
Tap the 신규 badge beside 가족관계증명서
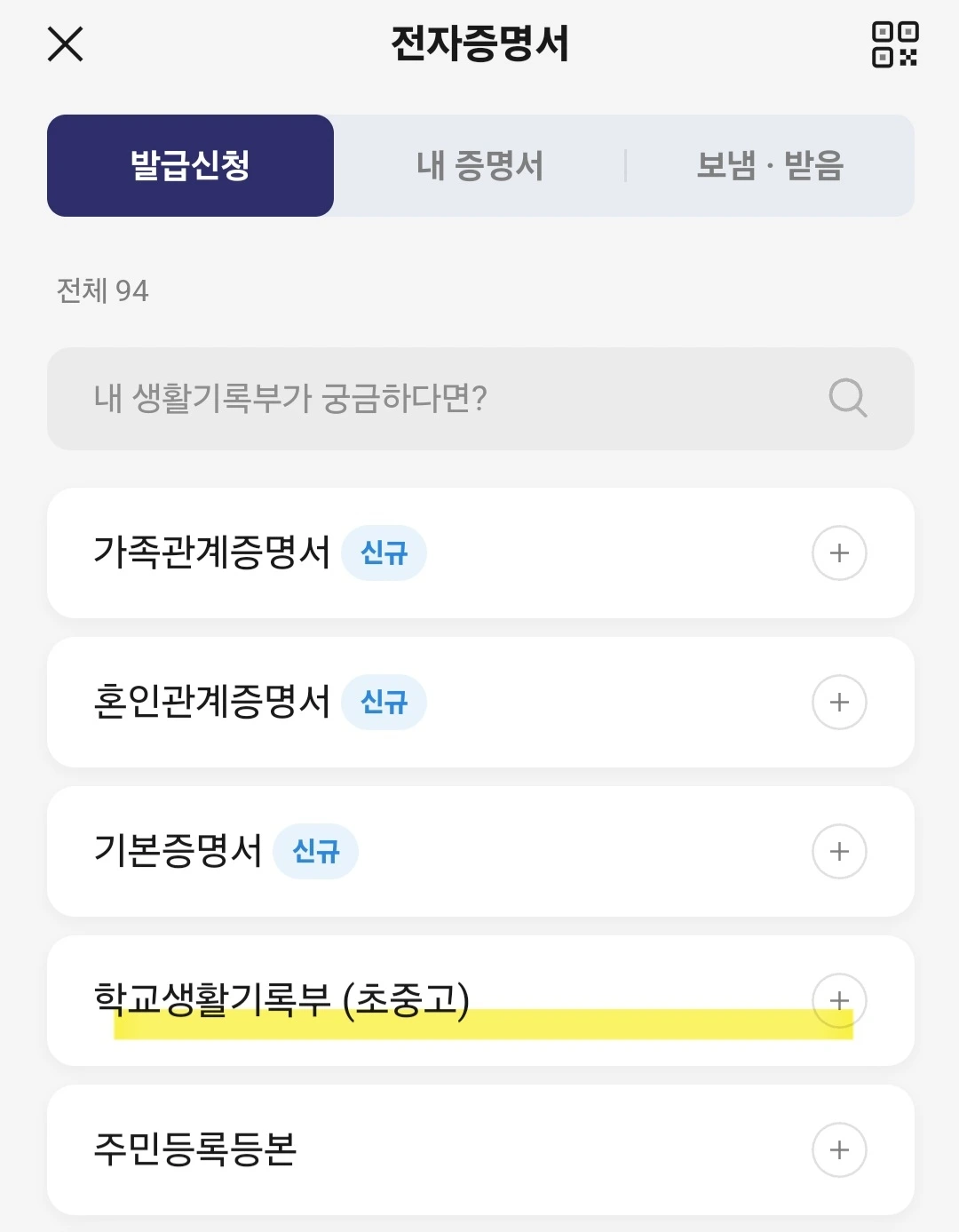pos(384,552)
